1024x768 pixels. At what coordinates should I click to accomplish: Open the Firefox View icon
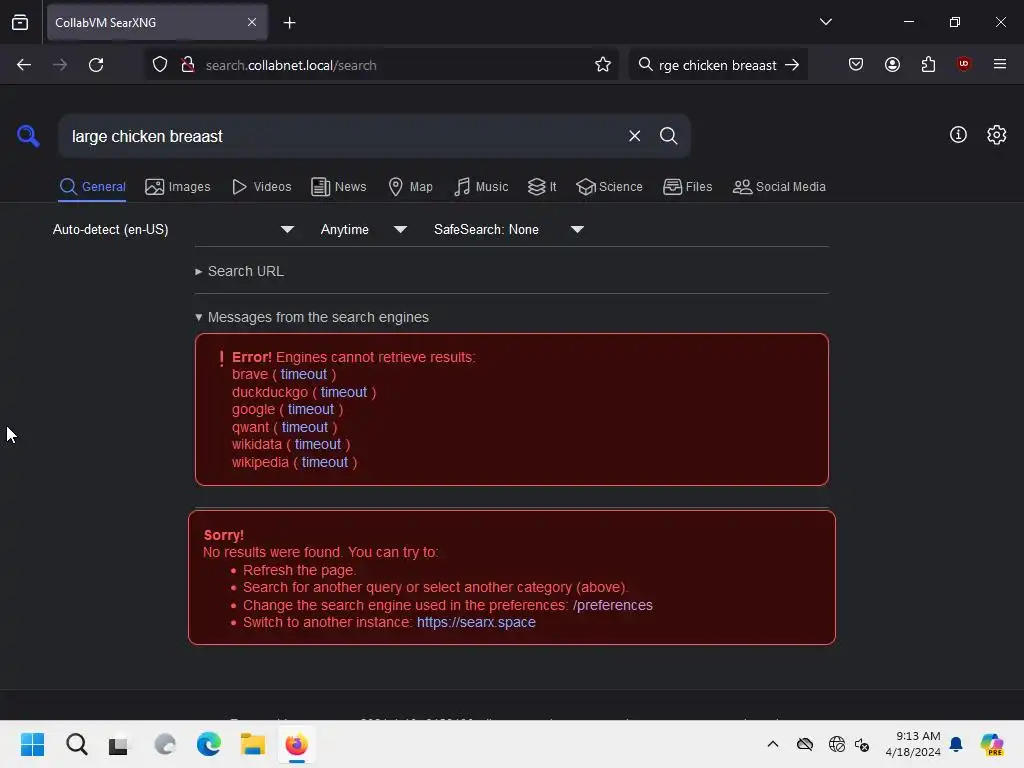click(x=20, y=23)
